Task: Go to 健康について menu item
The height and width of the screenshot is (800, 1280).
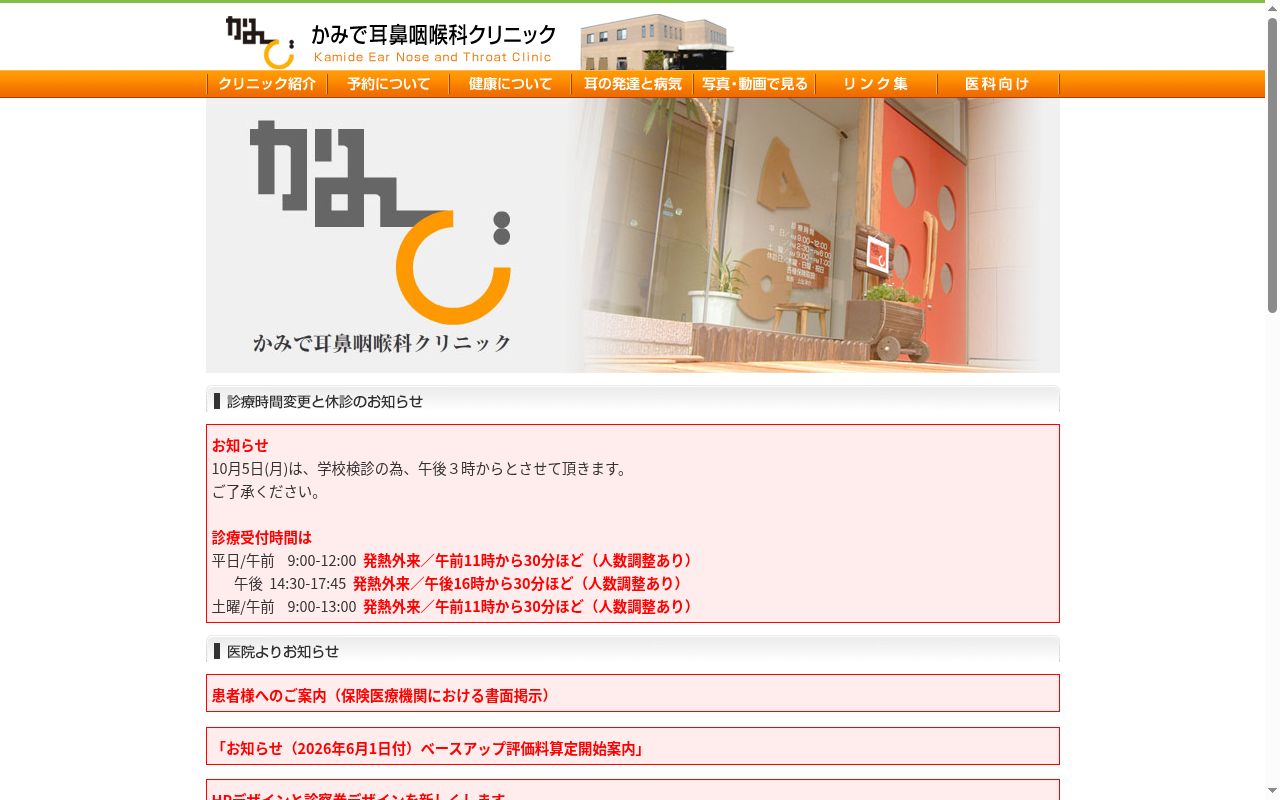Action: click(x=510, y=84)
